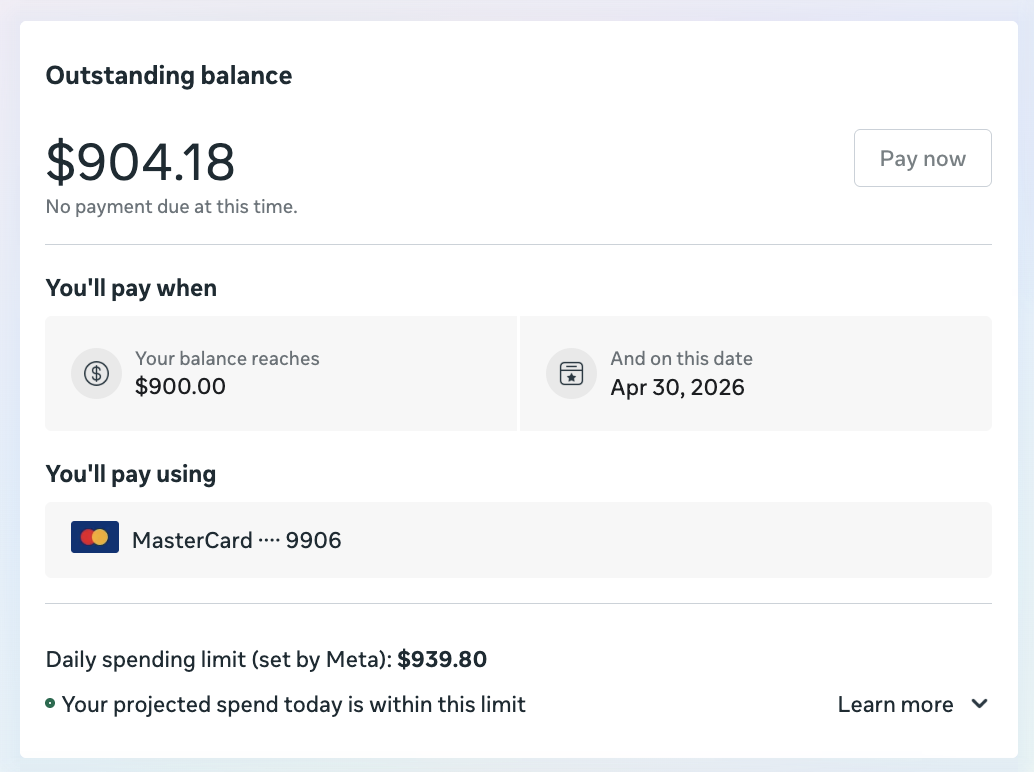The image size is (1034, 772).
Task: Click the MasterCard card logo icon
Action: 94,537
